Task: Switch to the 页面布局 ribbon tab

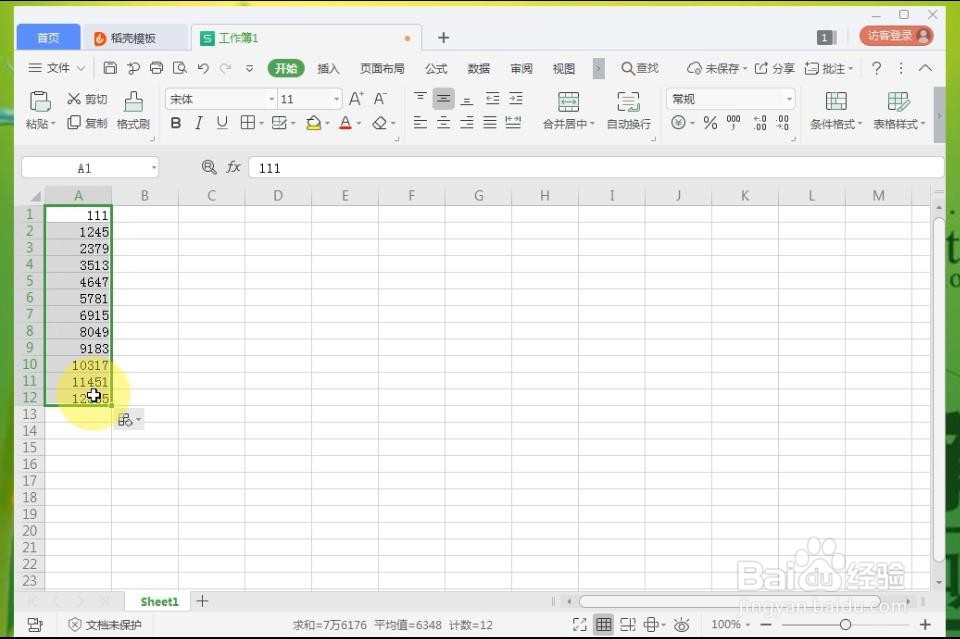Action: [382, 69]
